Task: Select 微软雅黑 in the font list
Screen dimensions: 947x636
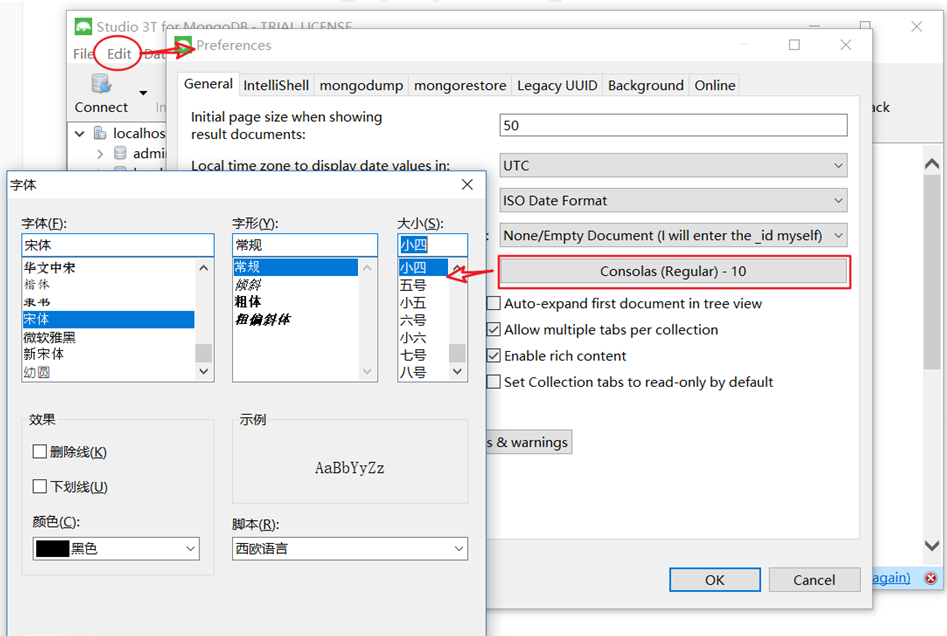Action: pos(108,337)
